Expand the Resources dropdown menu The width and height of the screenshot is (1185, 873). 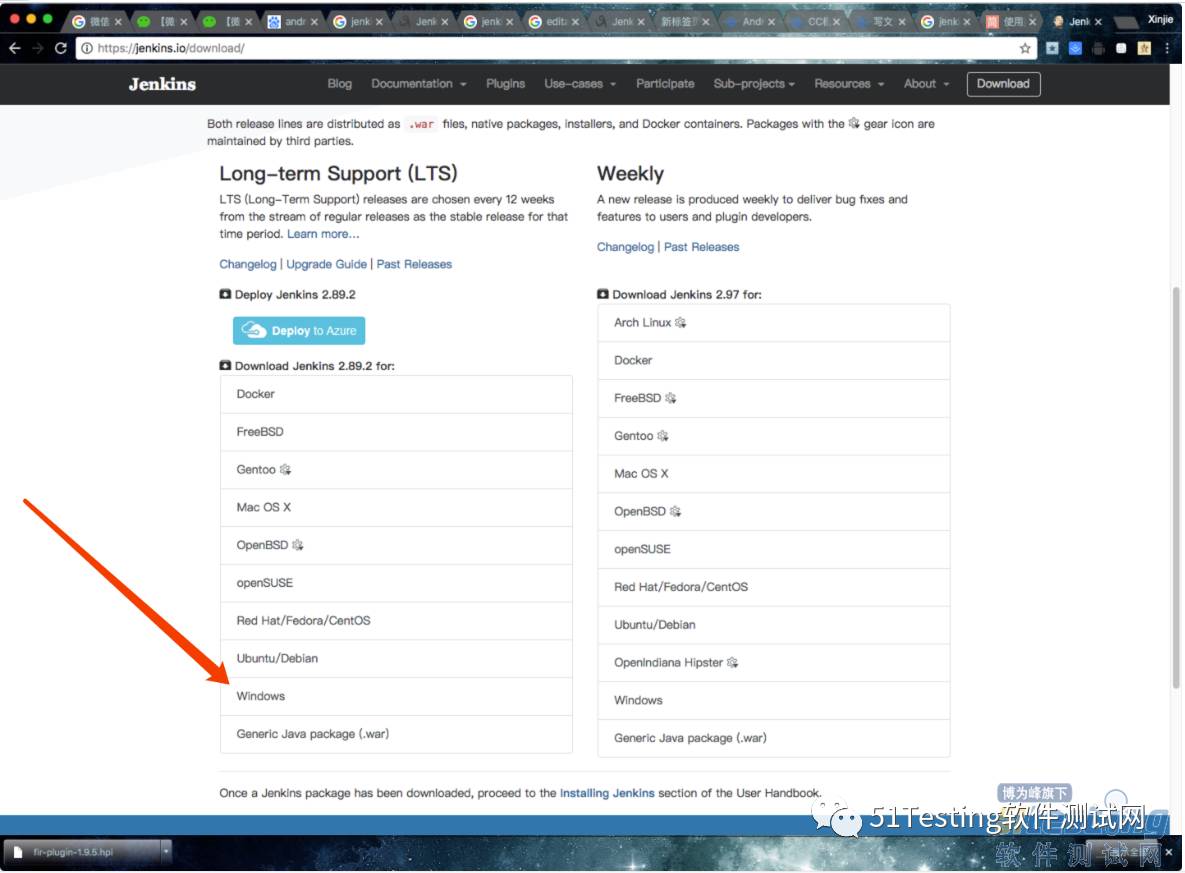pyautogui.click(x=849, y=84)
